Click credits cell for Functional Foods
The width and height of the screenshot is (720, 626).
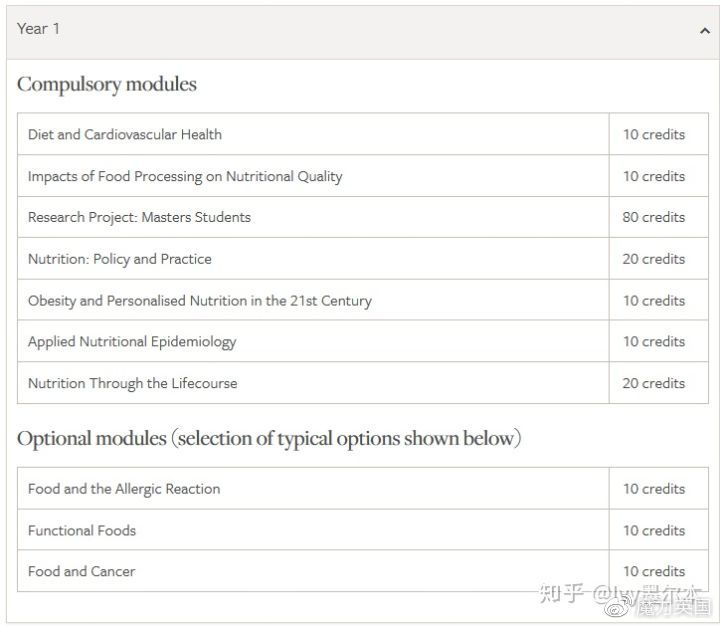[x=654, y=531]
